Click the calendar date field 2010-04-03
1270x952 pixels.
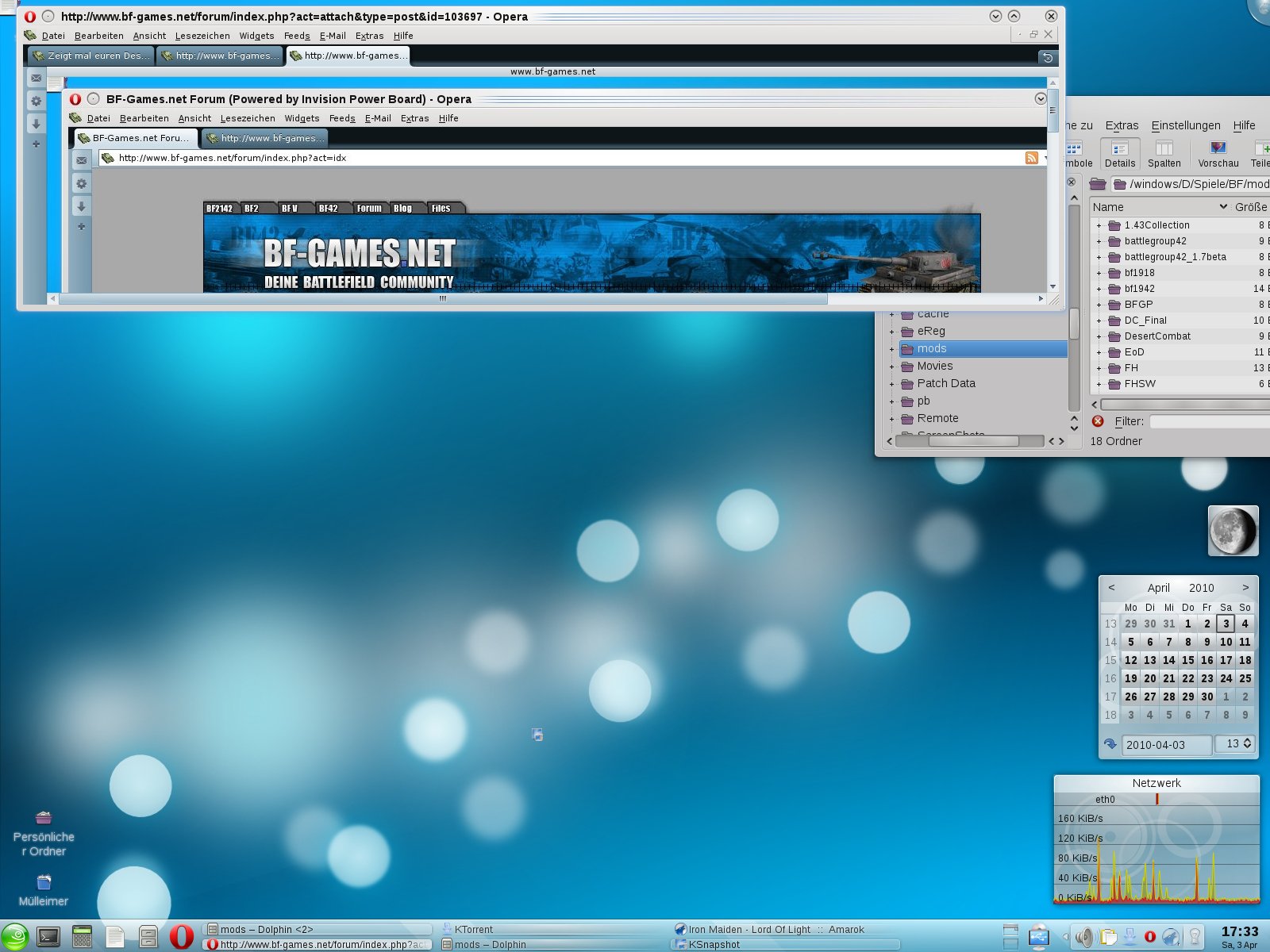[x=1167, y=745]
